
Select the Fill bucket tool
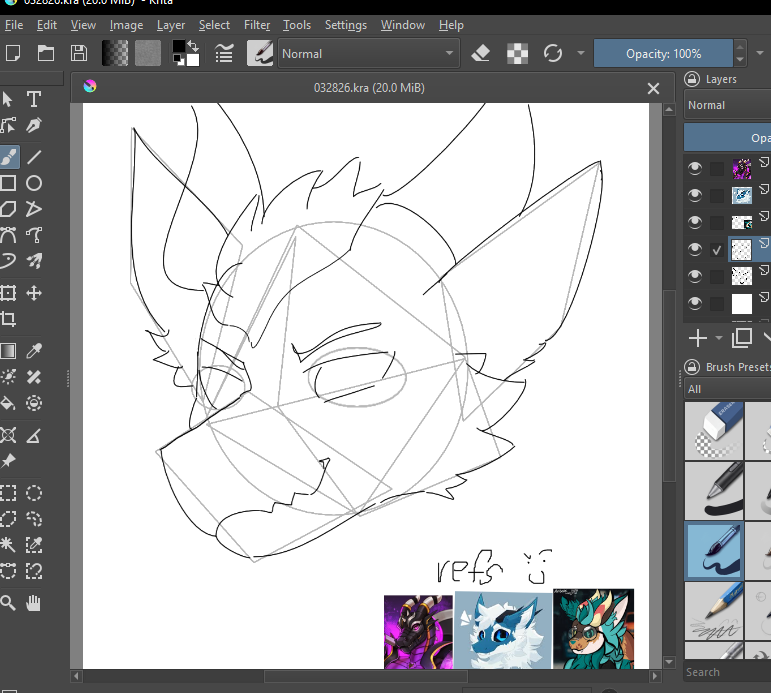8,403
